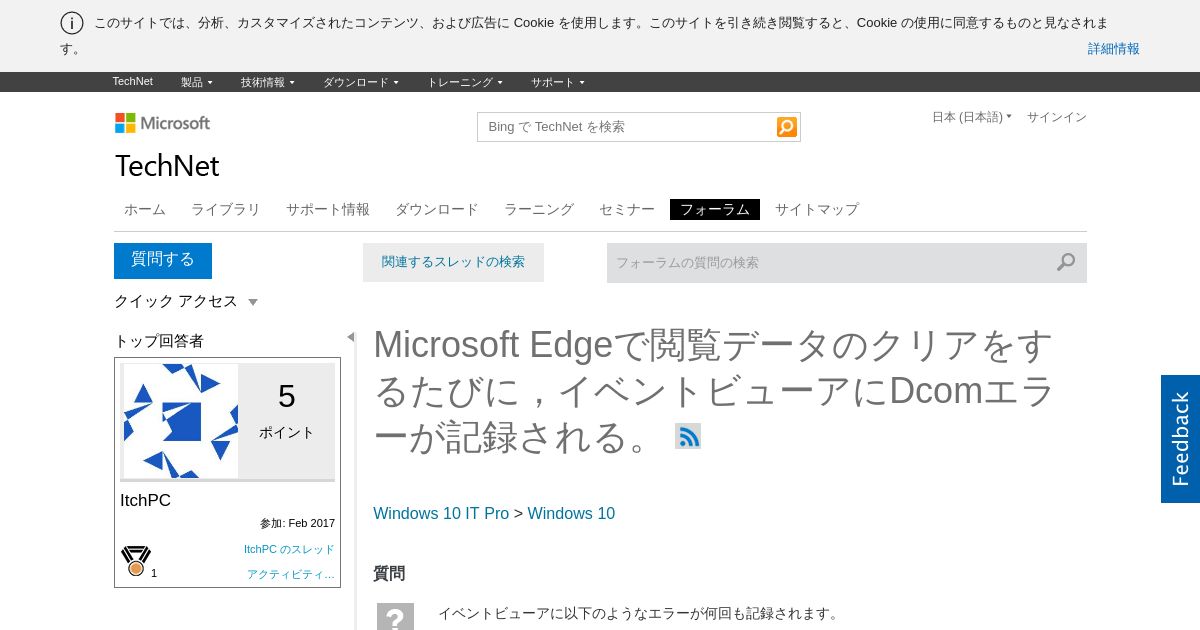The width and height of the screenshot is (1200, 630).
Task: Open the セミナー tab
Action: coord(627,209)
